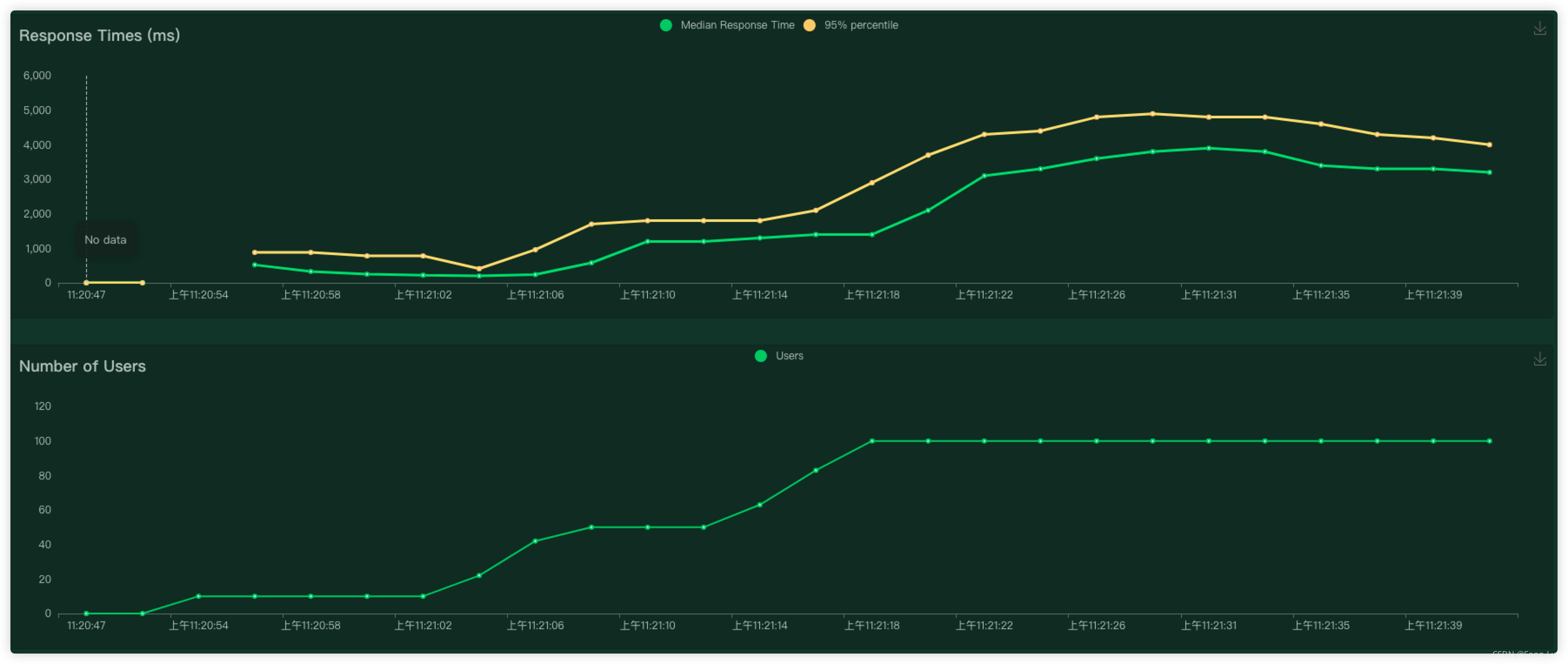Image resolution: width=1568 pixels, height=664 pixels.
Task: Click the last 95% percentile data point
Action: 1489,145
